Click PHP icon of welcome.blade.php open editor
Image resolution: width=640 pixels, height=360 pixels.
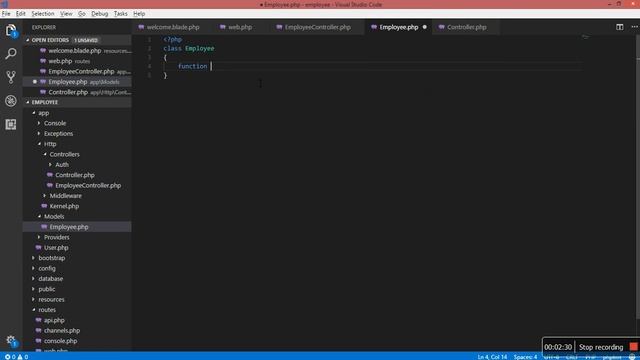[43, 51]
